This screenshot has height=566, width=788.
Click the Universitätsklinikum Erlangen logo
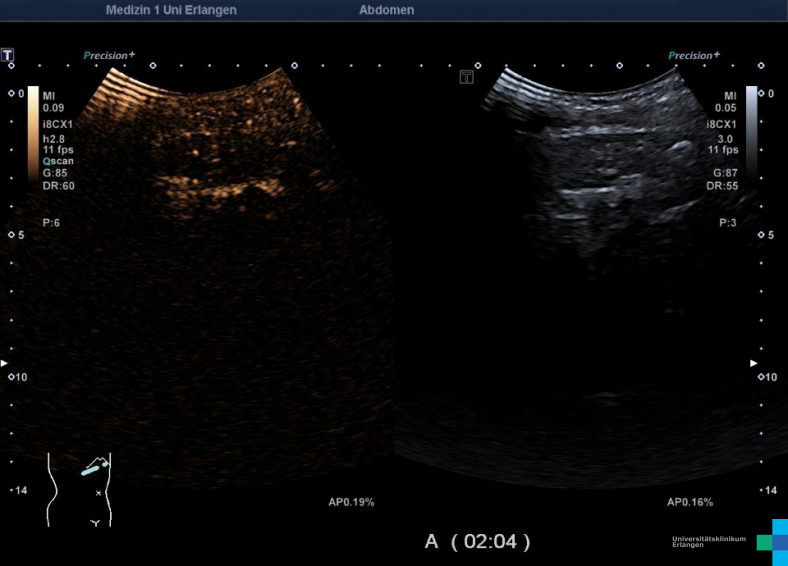pyautogui.click(x=730, y=541)
